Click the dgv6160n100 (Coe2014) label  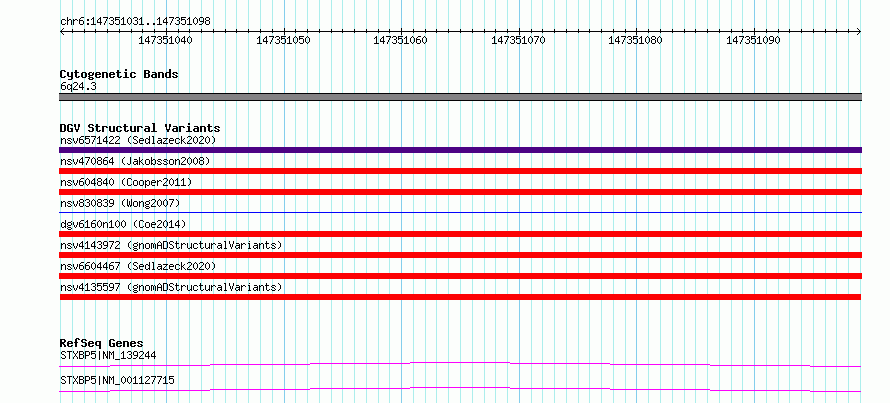[x=123, y=224]
